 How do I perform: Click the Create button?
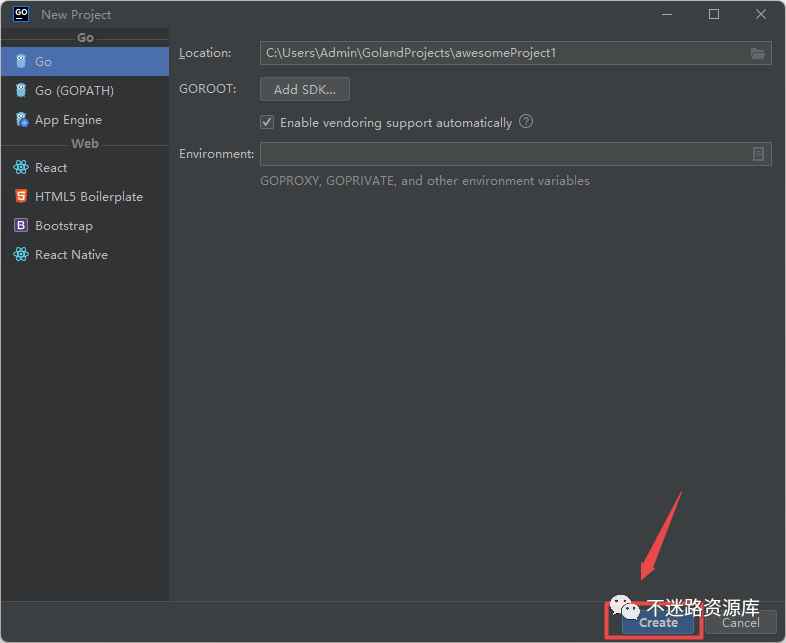pos(658,622)
